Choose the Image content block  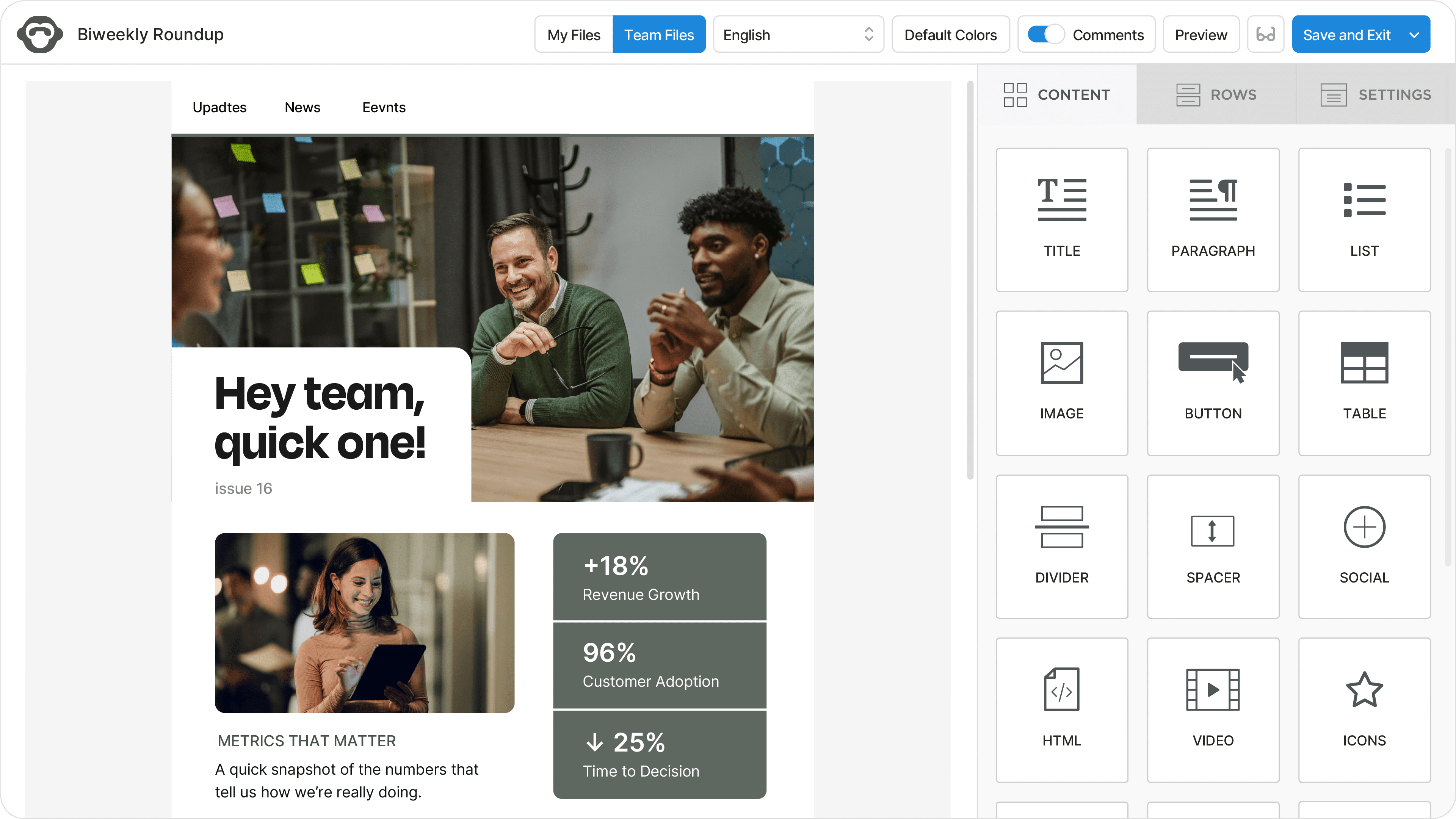point(1061,383)
